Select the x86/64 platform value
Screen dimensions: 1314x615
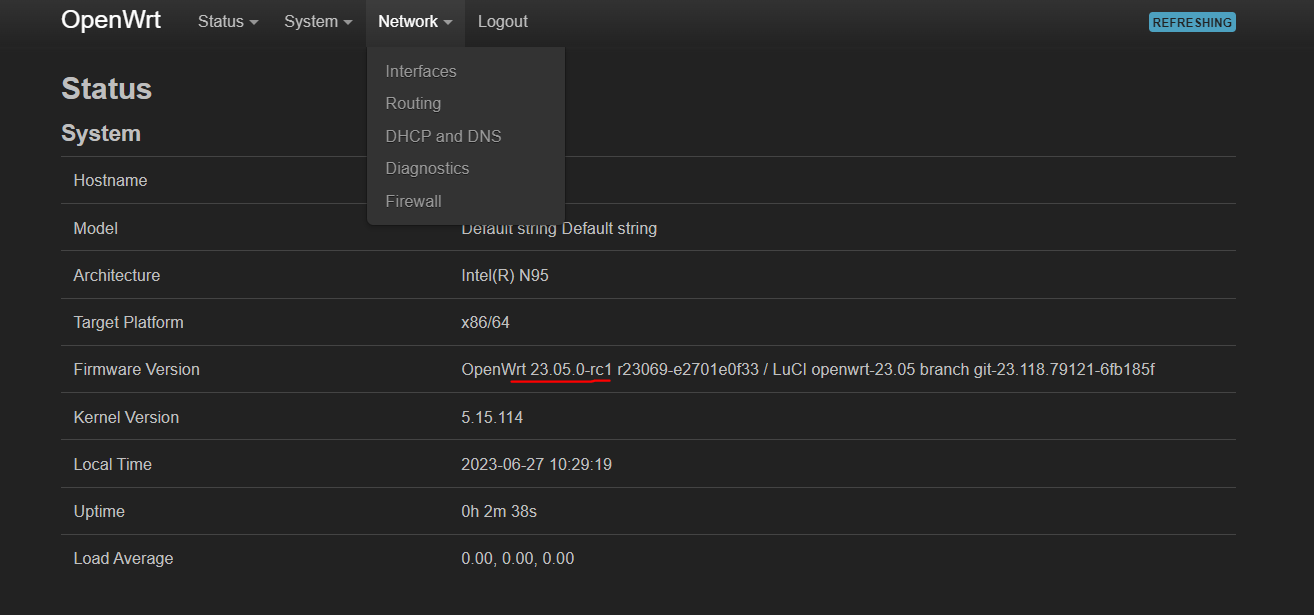coord(485,323)
